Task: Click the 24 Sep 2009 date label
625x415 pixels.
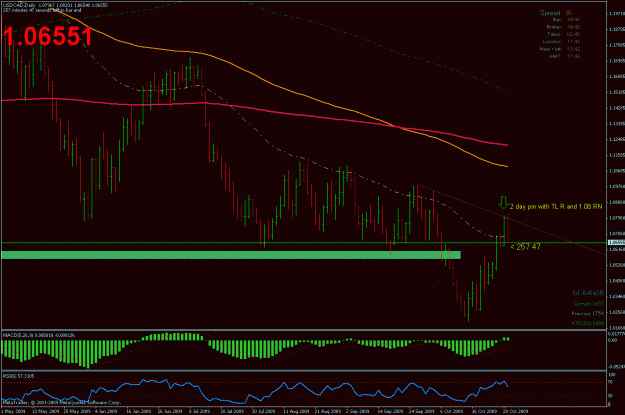Action: (x=421, y=411)
